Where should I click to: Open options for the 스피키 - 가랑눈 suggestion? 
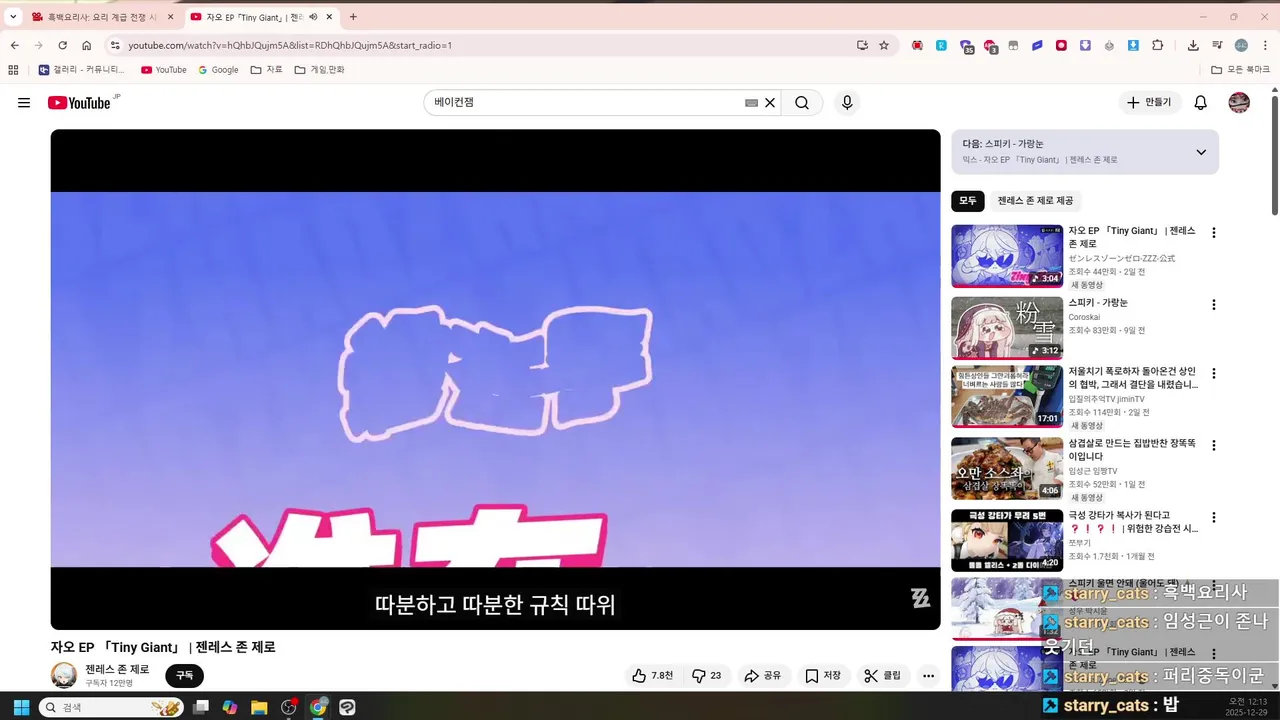[1214, 305]
